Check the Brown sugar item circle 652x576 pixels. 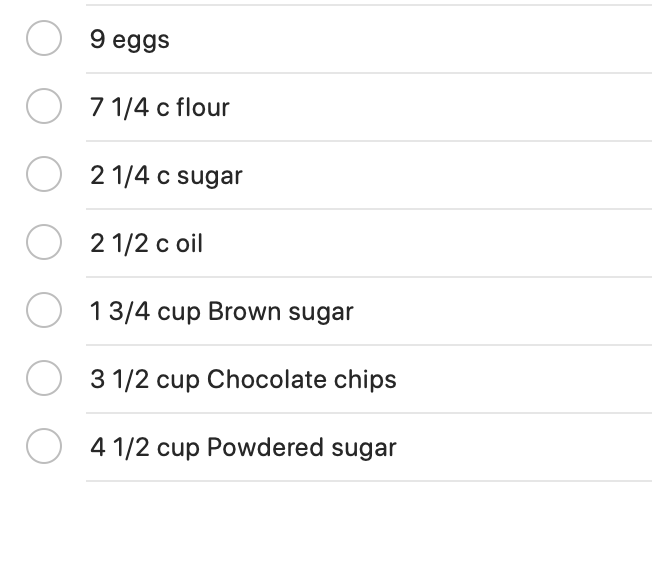[x=43, y=311]
